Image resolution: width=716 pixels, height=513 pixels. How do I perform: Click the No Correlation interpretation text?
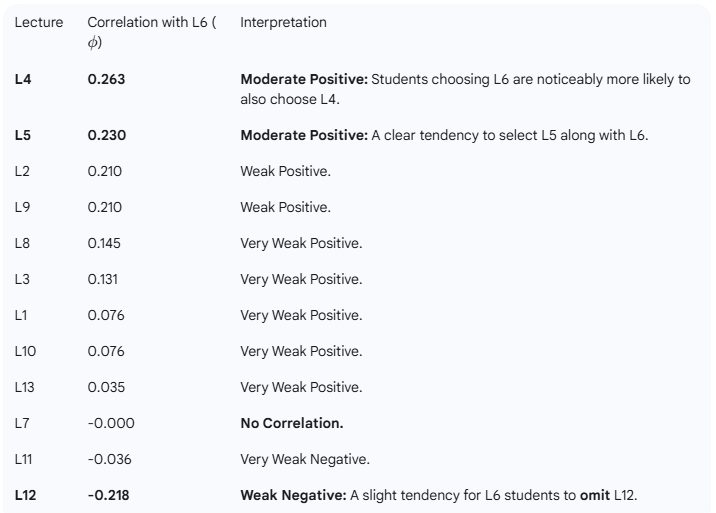[x=291, y=423]
